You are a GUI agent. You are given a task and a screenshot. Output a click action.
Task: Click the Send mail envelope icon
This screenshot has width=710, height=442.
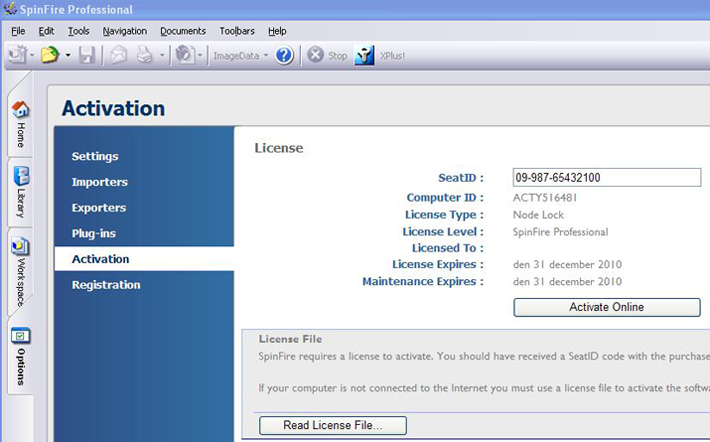coord(119,55)
